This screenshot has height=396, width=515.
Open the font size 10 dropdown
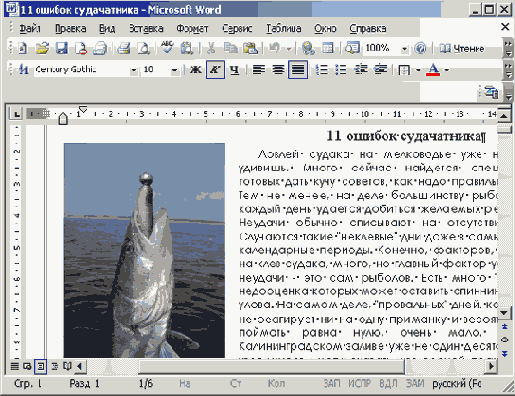174,70
